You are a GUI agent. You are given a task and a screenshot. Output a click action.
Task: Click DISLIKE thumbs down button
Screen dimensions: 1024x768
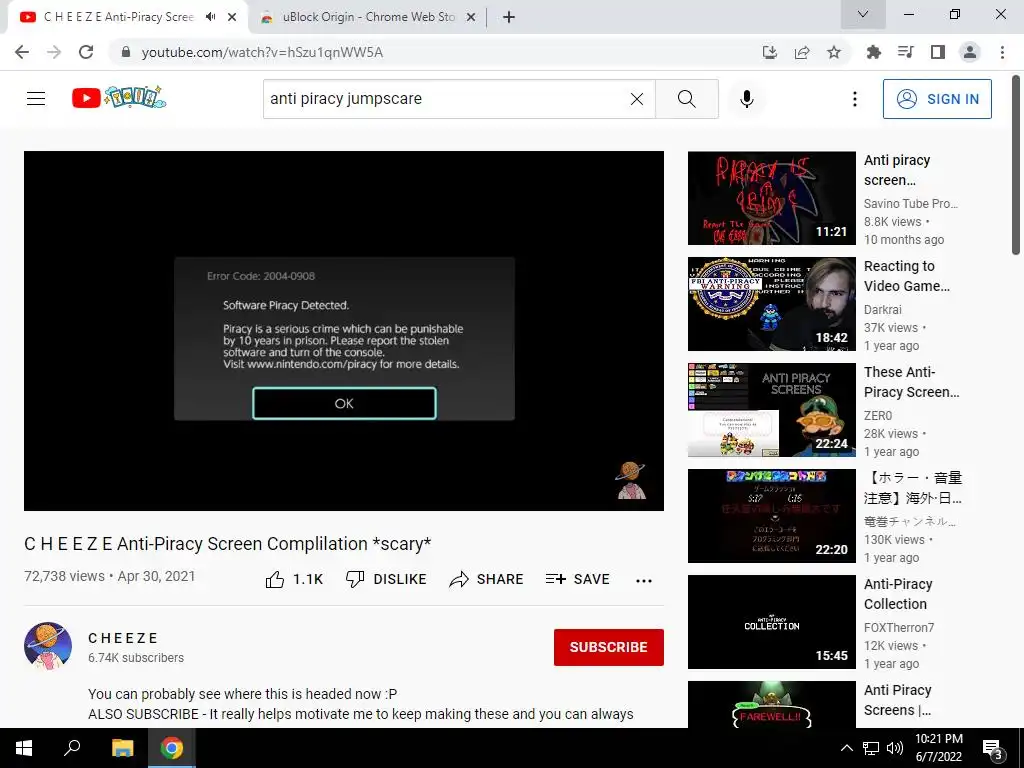coord(386,579)
